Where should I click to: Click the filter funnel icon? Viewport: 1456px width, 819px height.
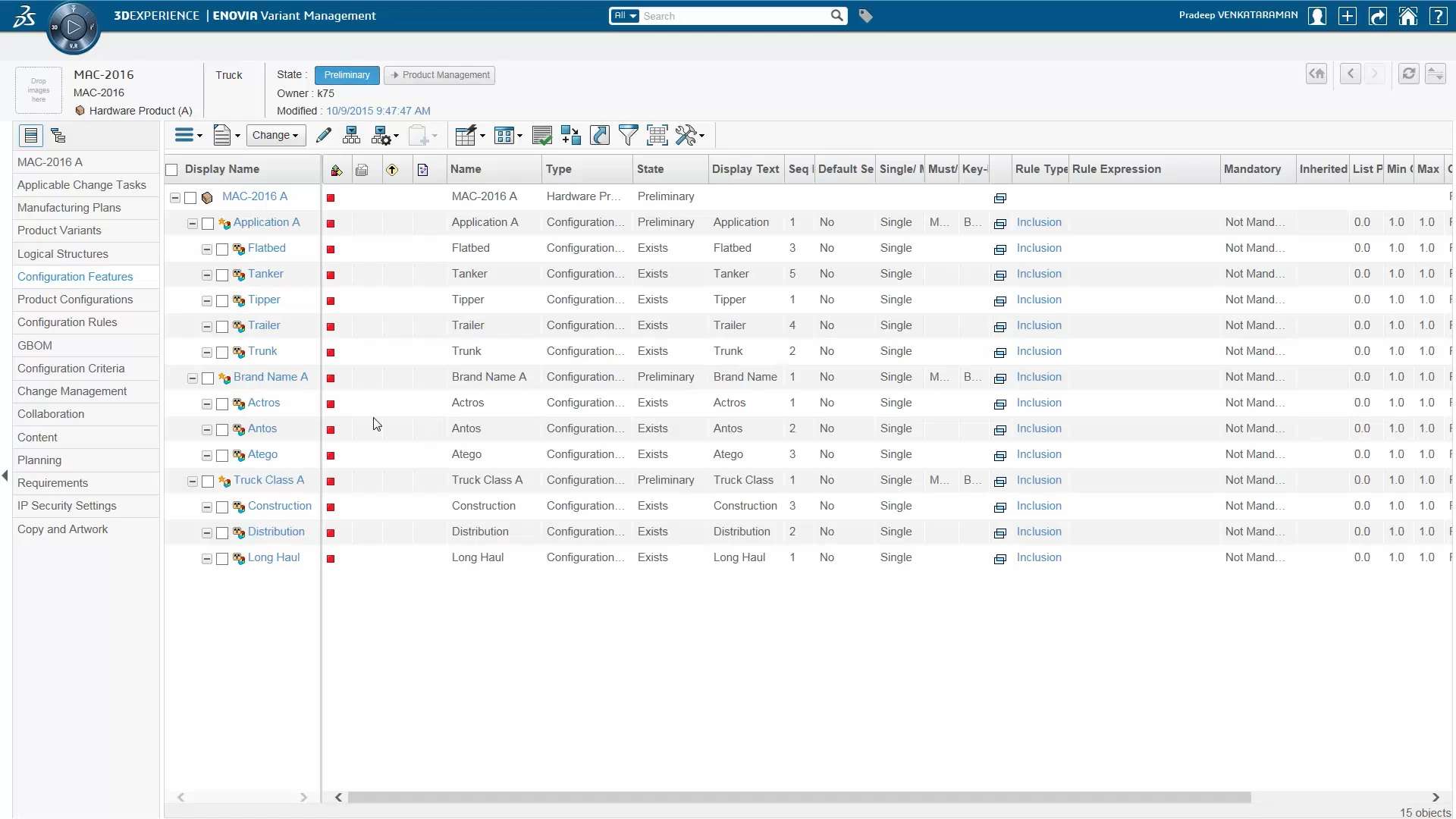(x=628, y=136)
